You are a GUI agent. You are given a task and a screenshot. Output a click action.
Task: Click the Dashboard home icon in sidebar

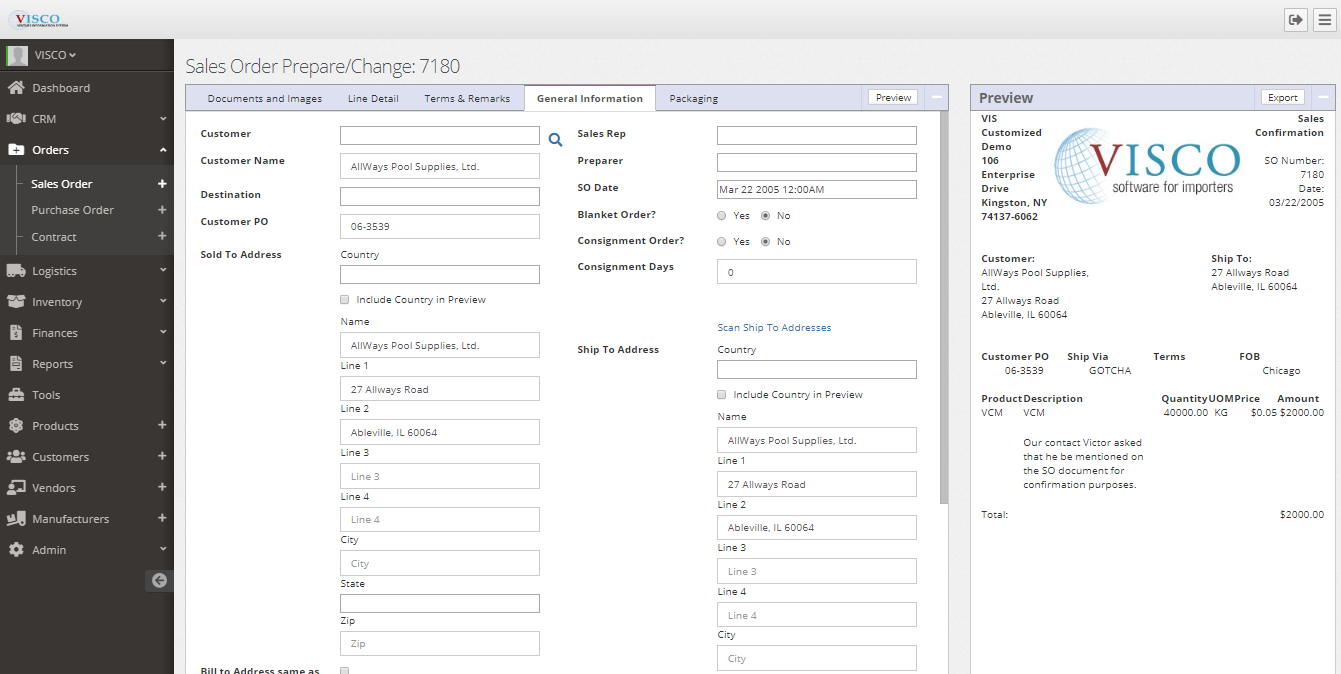click(x=16, y=88)
